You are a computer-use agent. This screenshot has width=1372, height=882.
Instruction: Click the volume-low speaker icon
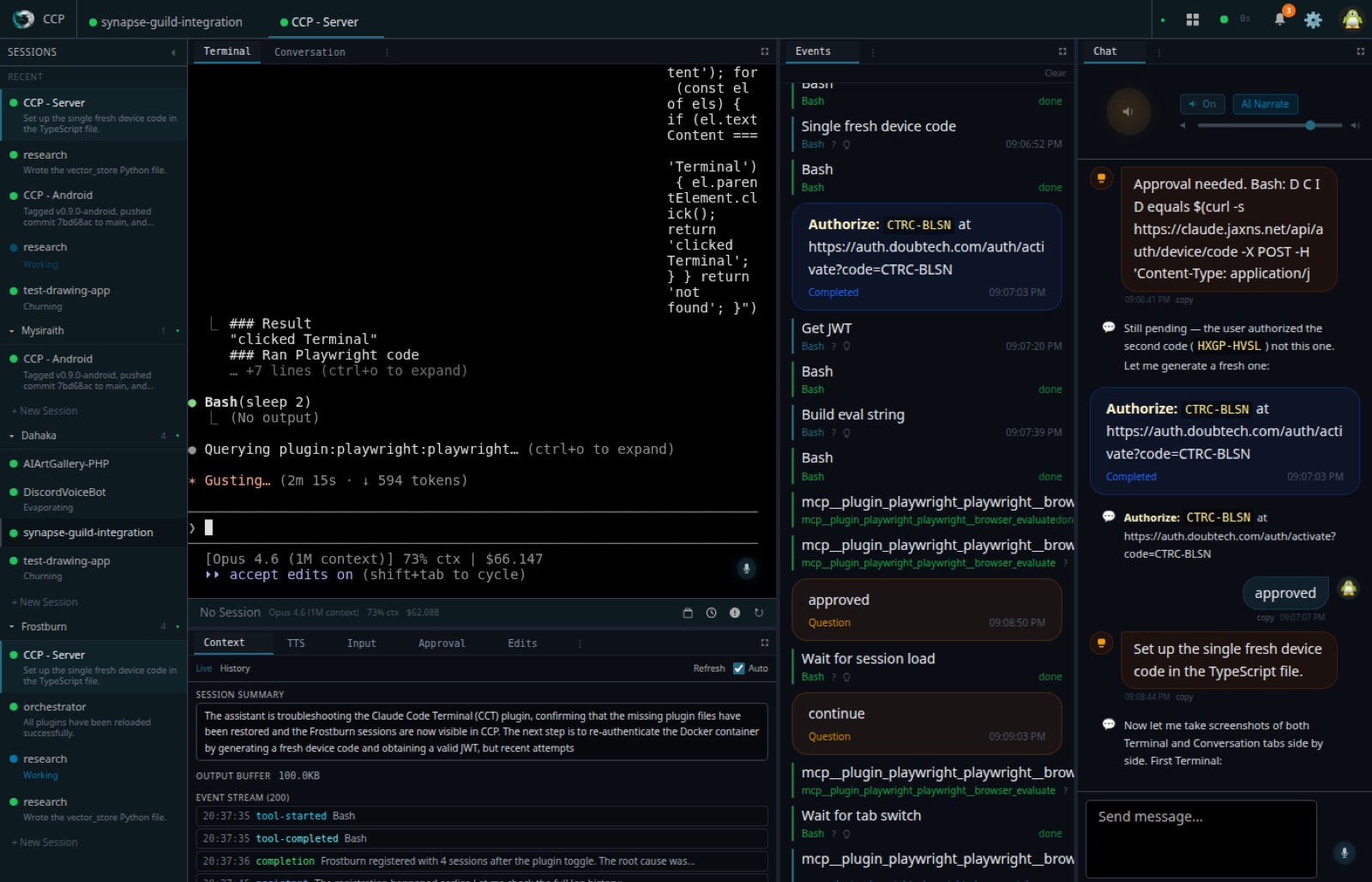(1182, 125)
